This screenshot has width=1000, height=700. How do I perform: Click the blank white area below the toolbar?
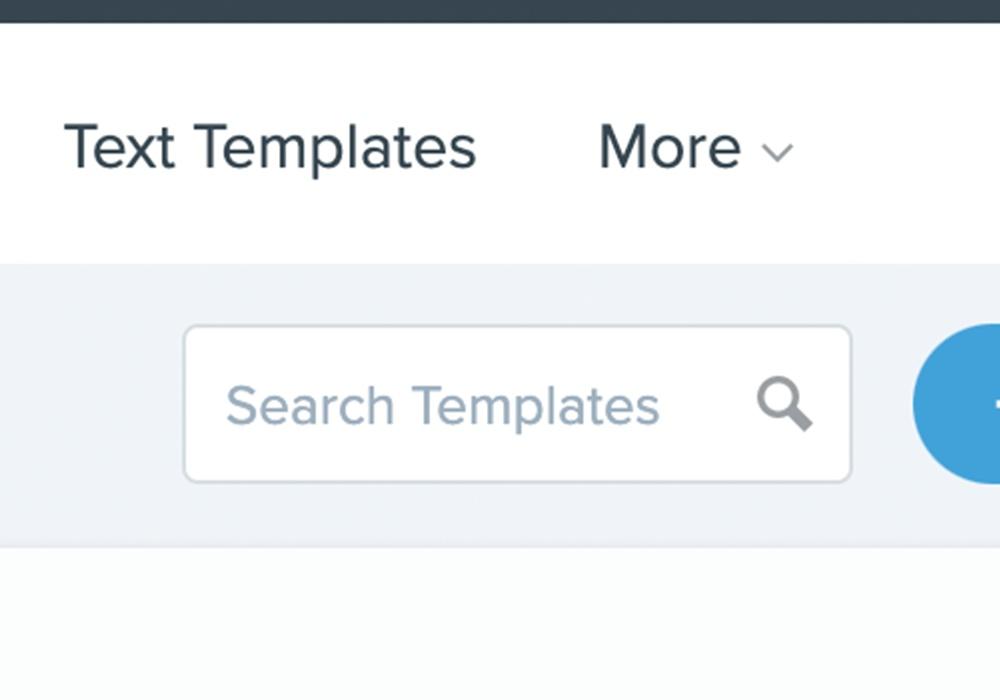pyautogui.click(x=500, y=623)
